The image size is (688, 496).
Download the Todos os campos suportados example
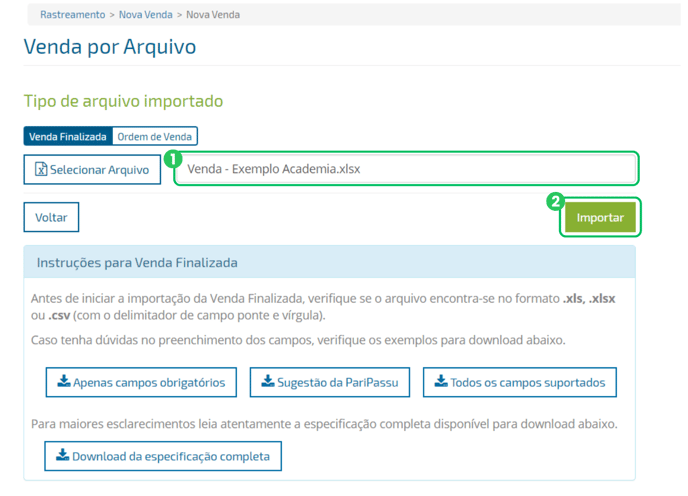point(520,382)
